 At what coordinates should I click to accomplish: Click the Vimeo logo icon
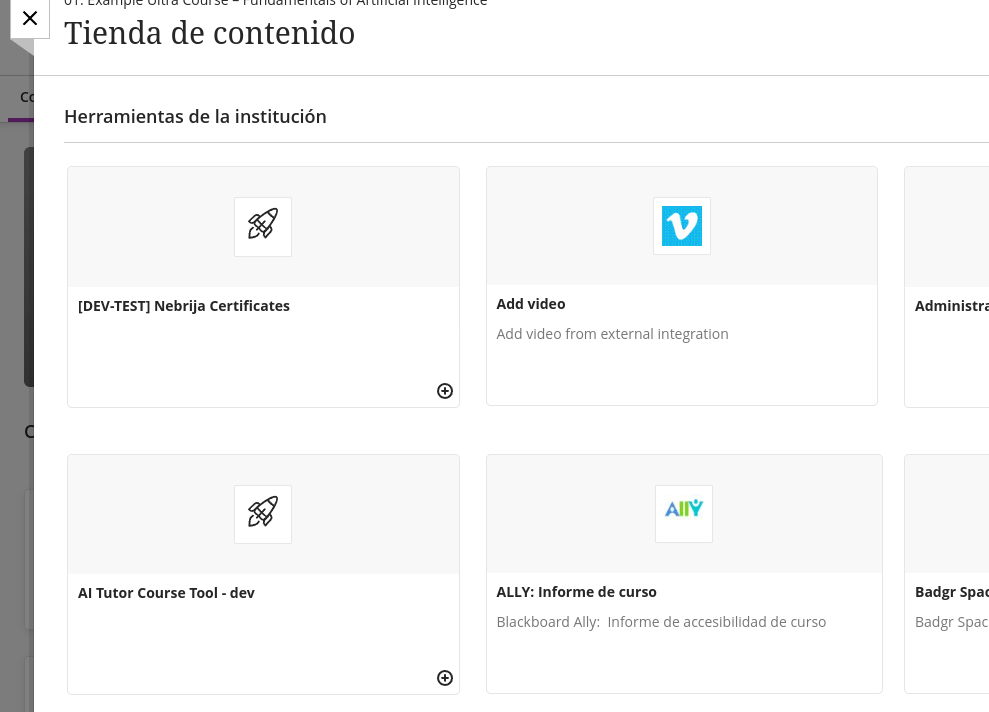682,226
